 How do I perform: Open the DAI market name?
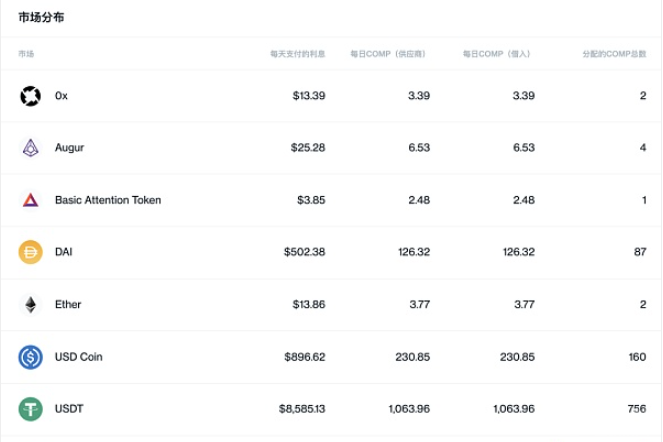(x=63, y=252)
